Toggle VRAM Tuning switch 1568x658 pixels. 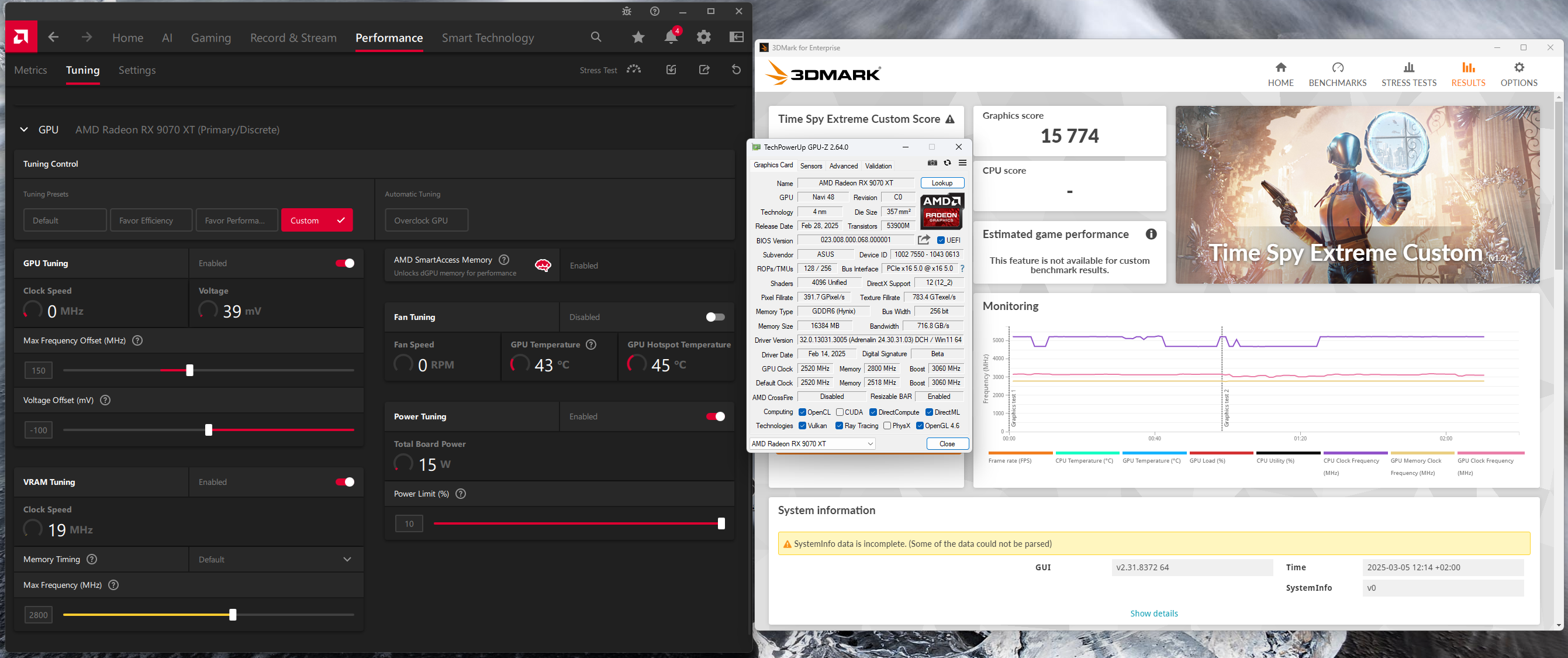pyautogui.click(x=344, y=481)
